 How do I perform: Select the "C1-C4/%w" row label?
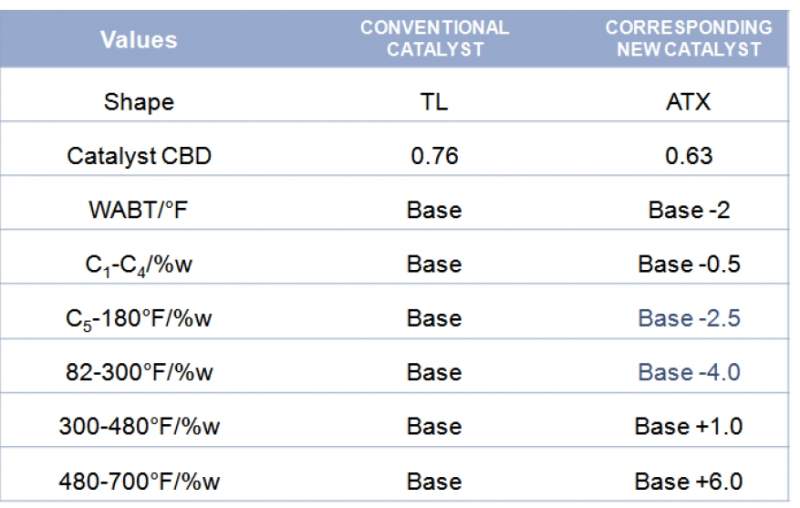click(139, 265)
